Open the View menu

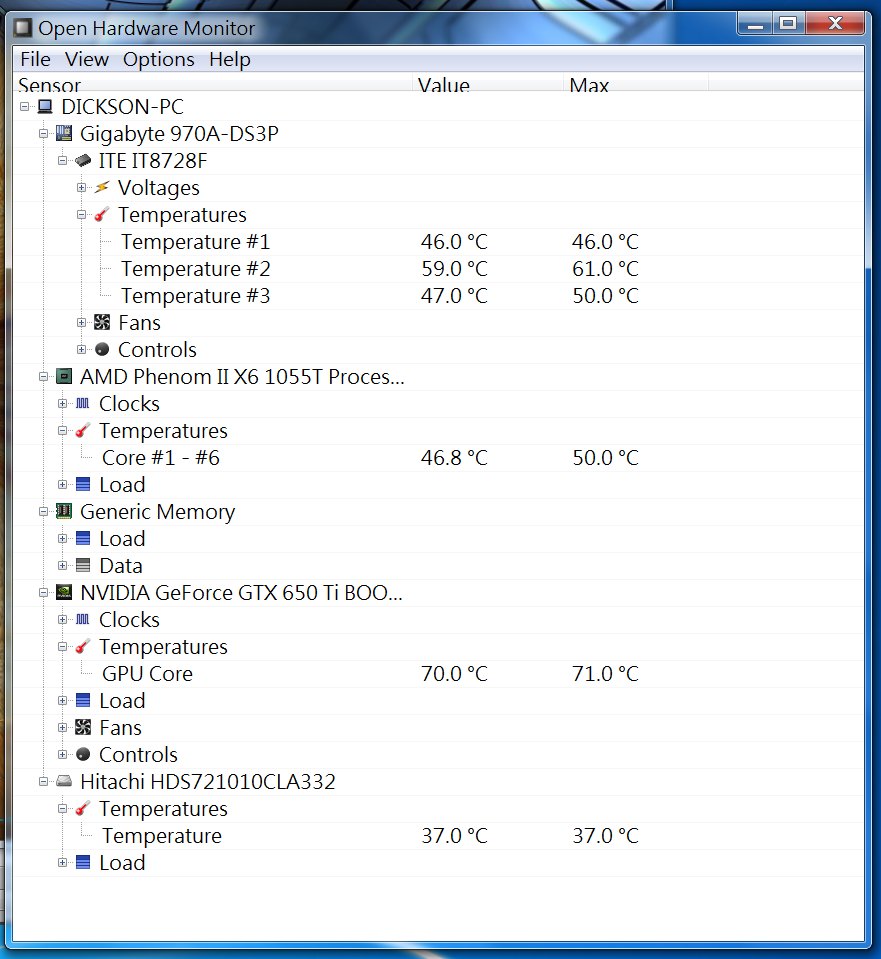tap(87, 59)
